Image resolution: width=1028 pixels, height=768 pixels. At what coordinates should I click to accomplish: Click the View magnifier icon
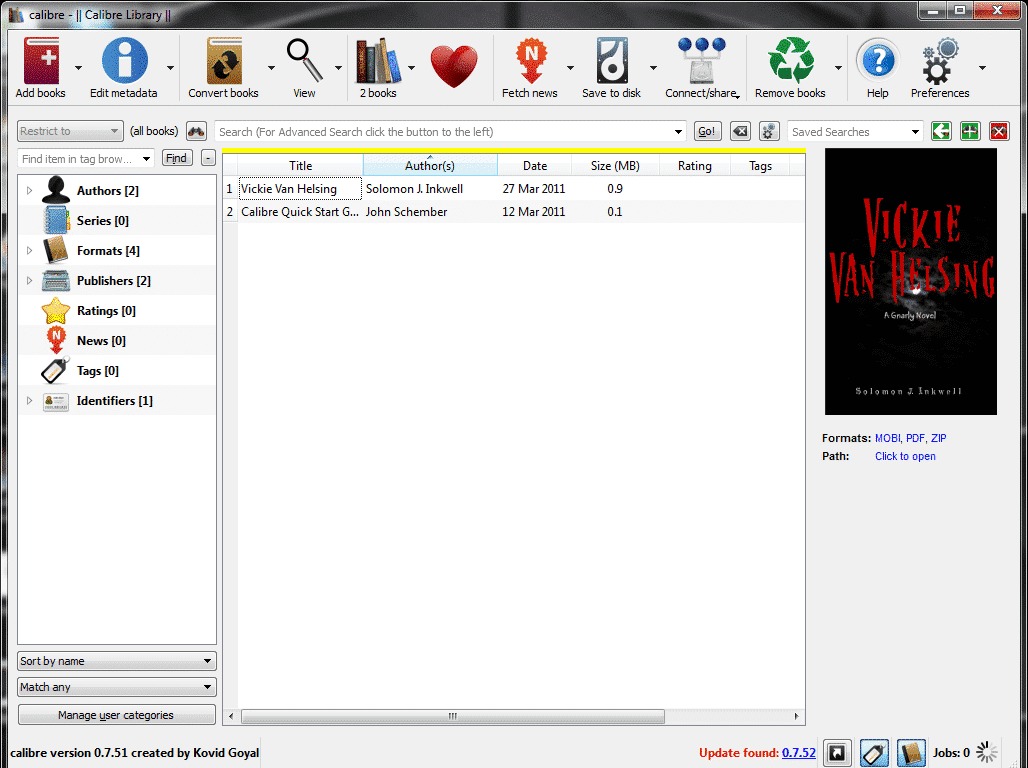tap(304, 60)
